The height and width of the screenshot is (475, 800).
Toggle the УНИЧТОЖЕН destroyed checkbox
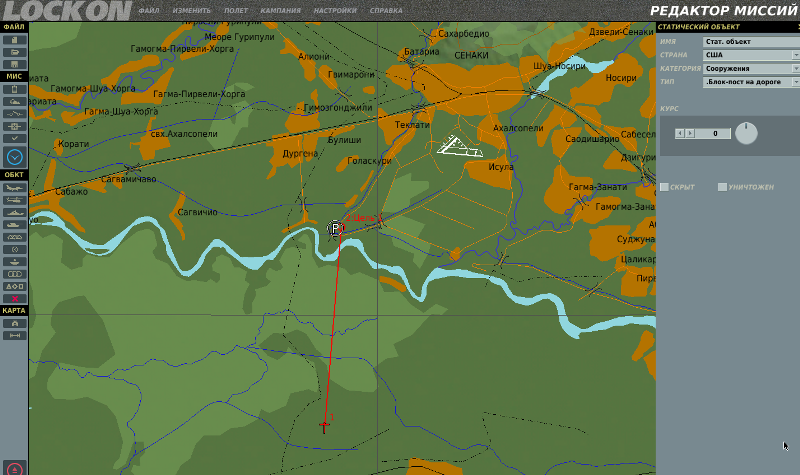722,187
